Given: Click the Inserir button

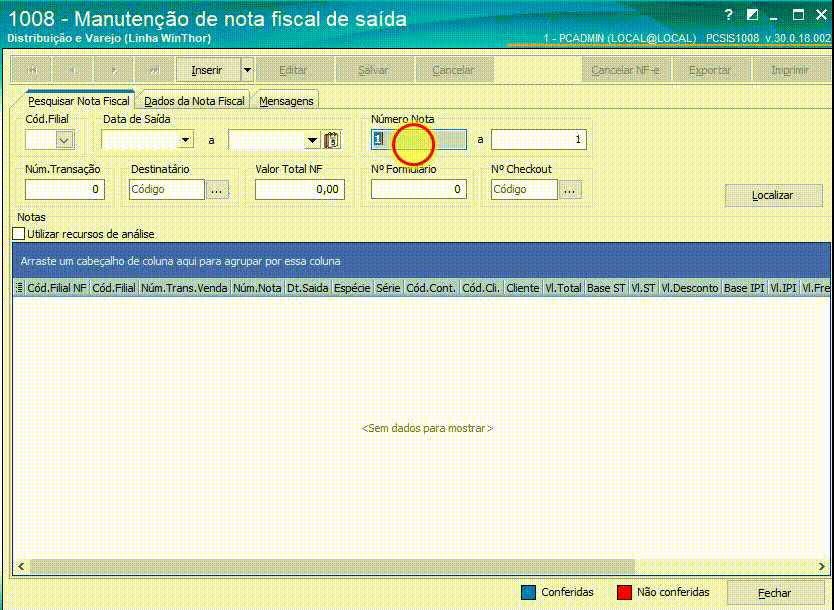Looking at the screenshot, I should point(208,70).
